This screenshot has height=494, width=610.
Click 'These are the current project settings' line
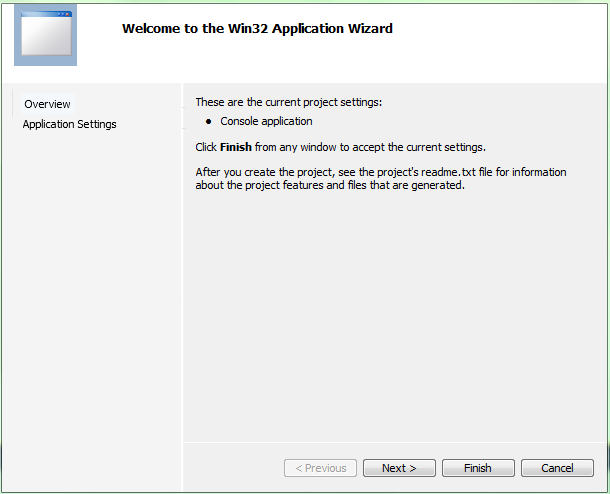coord(288,102)
